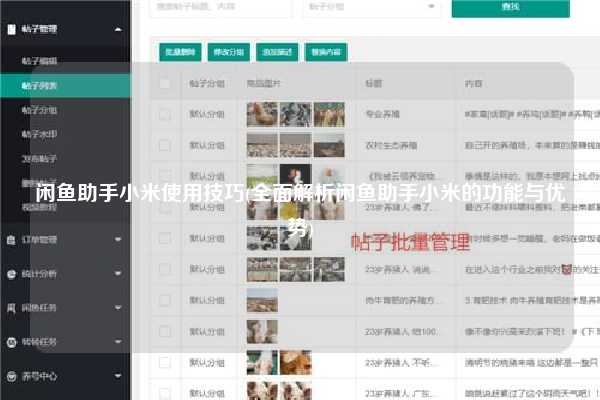
Task: Open third thumbnail in 专业养殖 row
Action: click(x=329, y=114)
